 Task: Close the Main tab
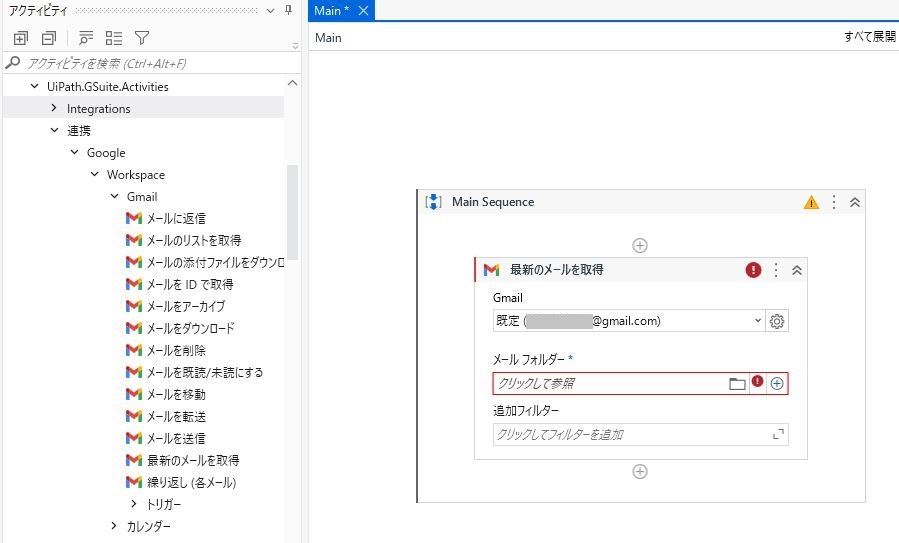[x=363, y=10]
